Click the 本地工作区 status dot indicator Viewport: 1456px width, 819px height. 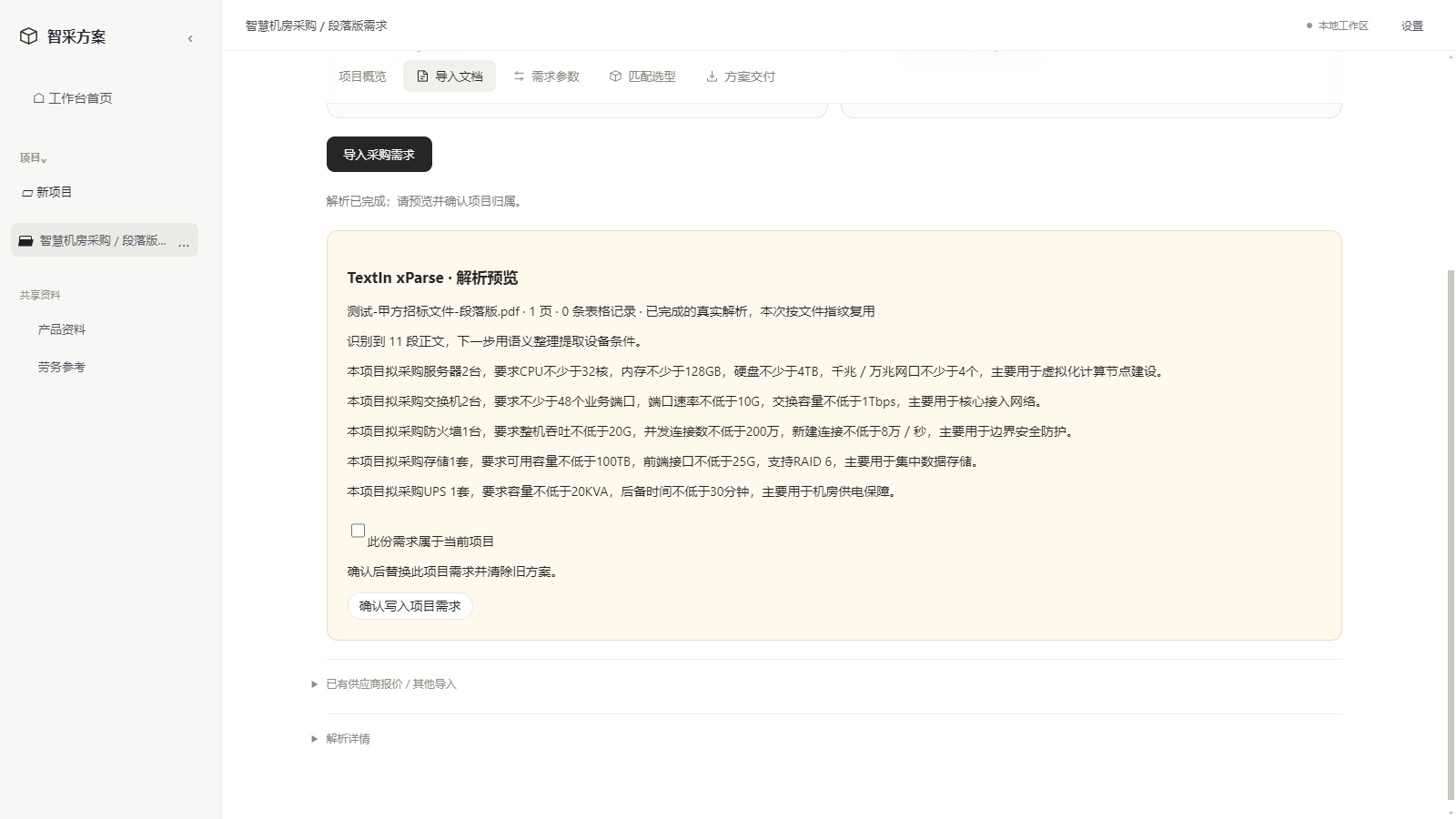1309,25
